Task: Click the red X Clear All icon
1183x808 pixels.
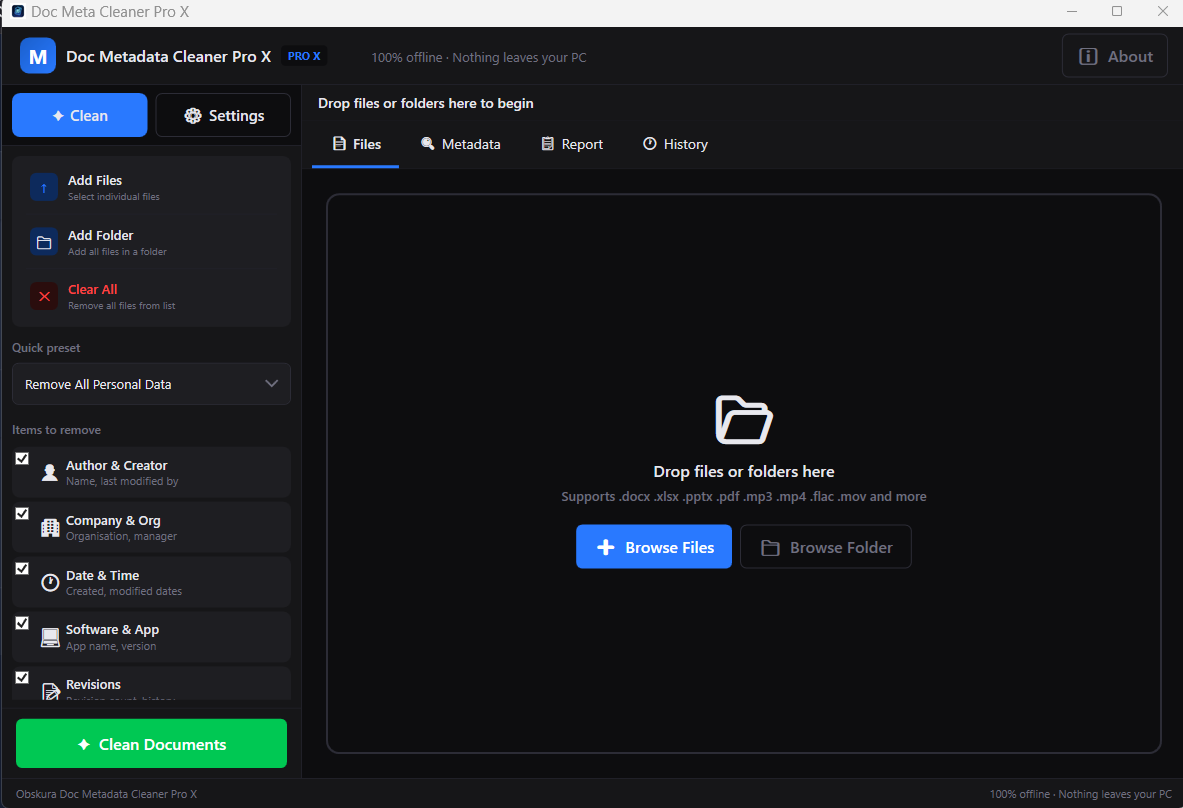Action: click(x=44, y=296)
